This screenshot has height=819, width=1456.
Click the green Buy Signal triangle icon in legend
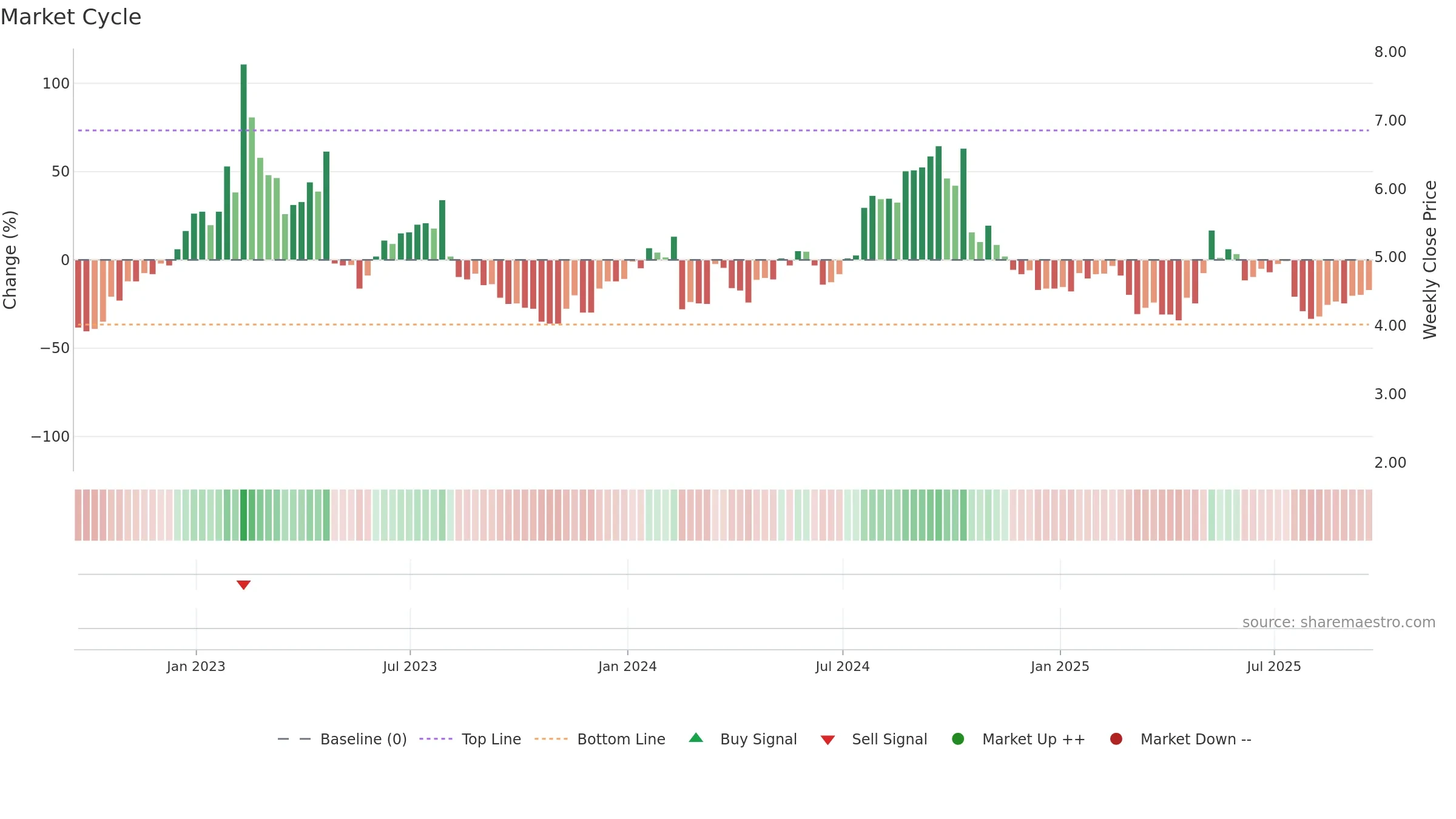(696, 738)
